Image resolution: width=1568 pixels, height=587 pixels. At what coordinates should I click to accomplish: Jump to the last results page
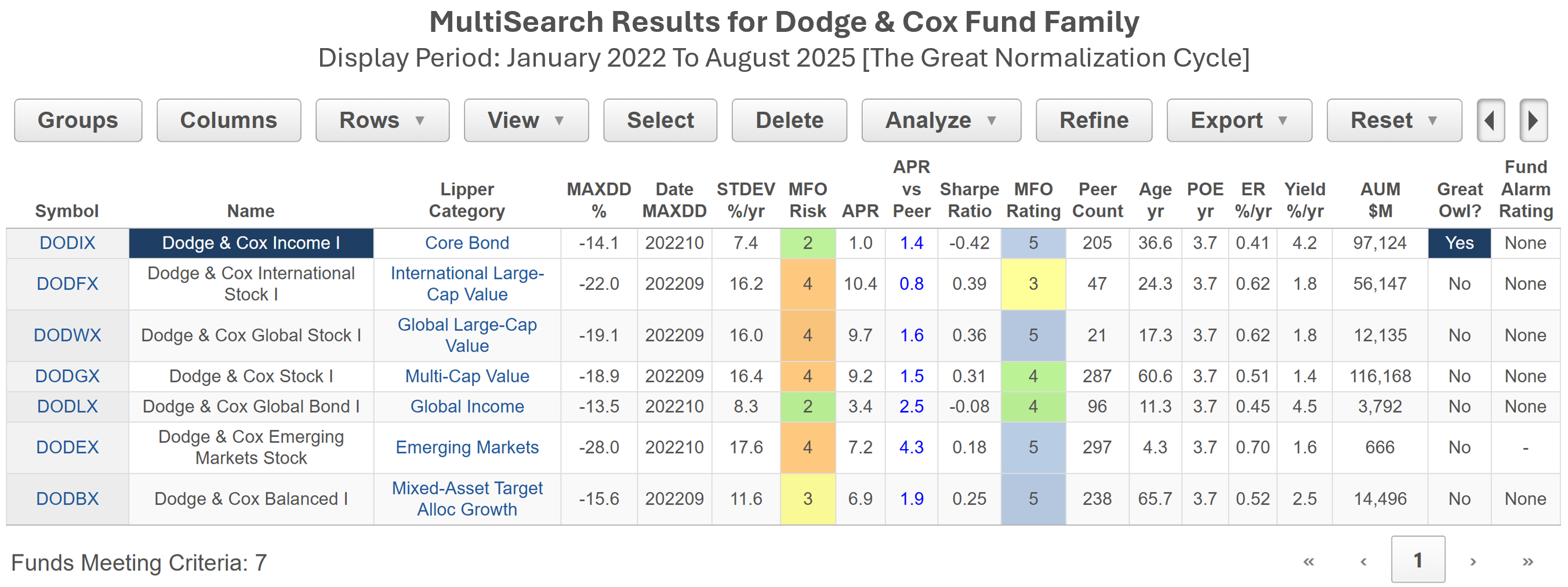pos(1527,562)
